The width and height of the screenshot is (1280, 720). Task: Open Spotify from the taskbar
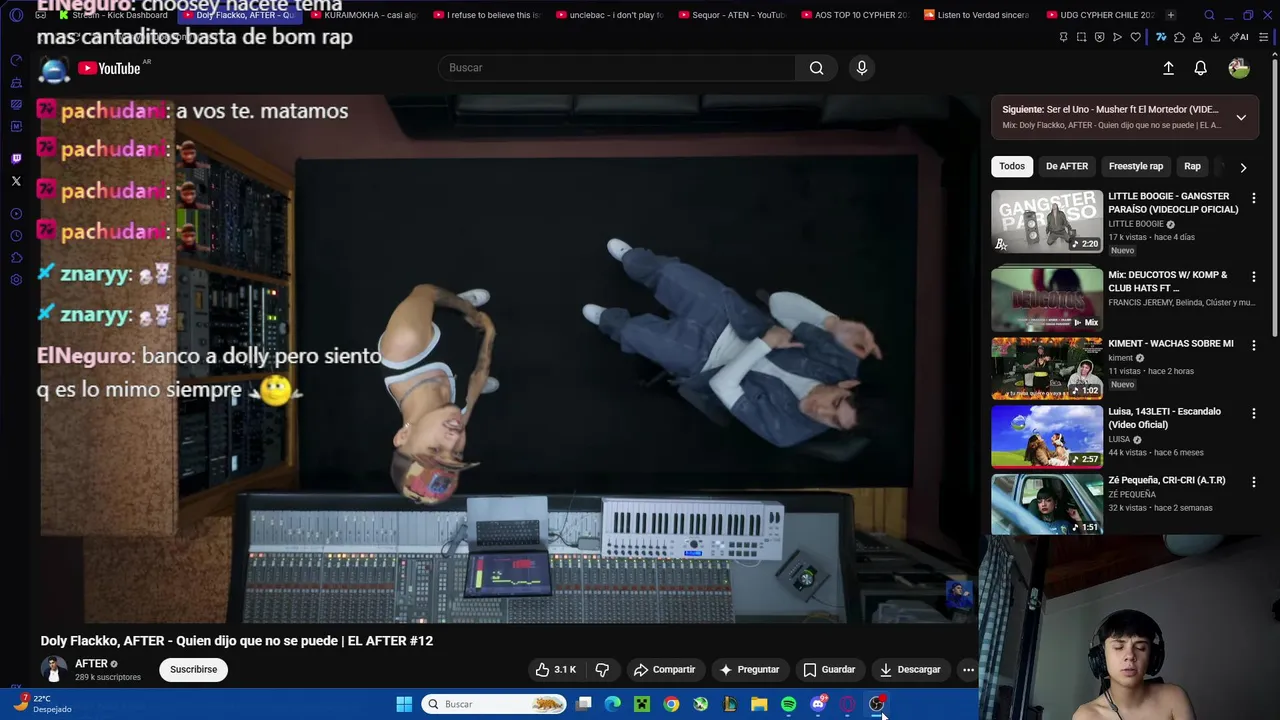point(788,704)
